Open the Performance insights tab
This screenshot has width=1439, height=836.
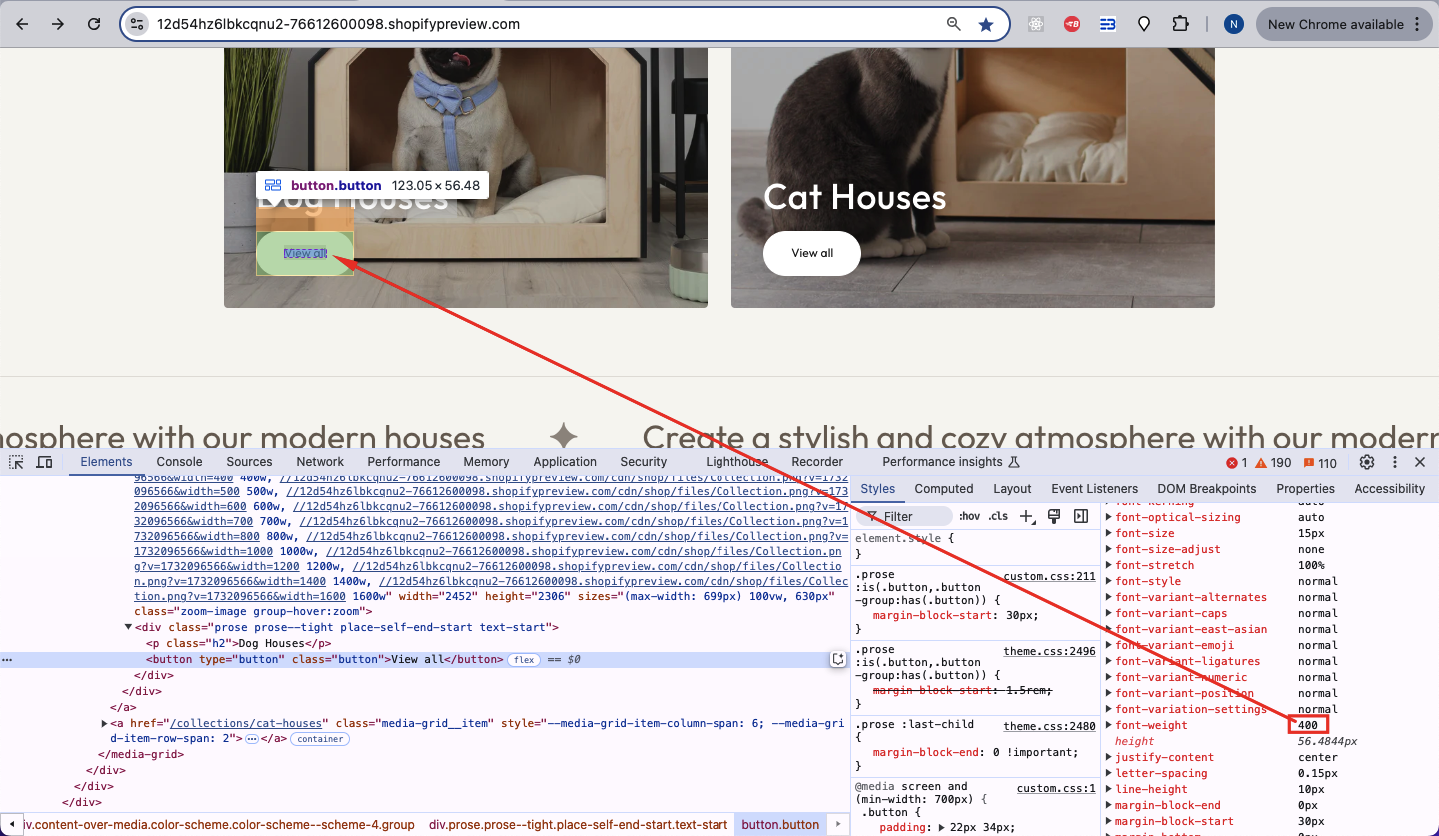point(950,462)
